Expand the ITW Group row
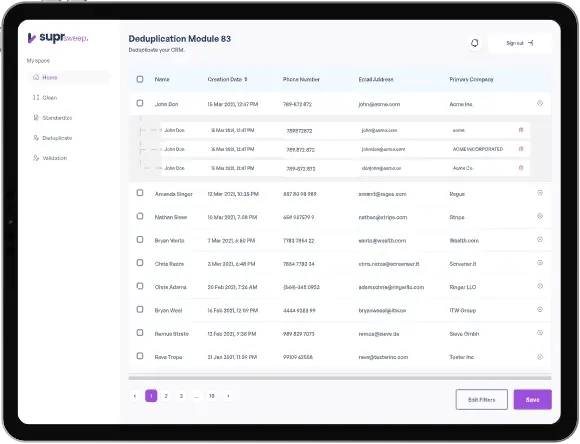Viewport: 580px width, 444px height. coord(540,309)
